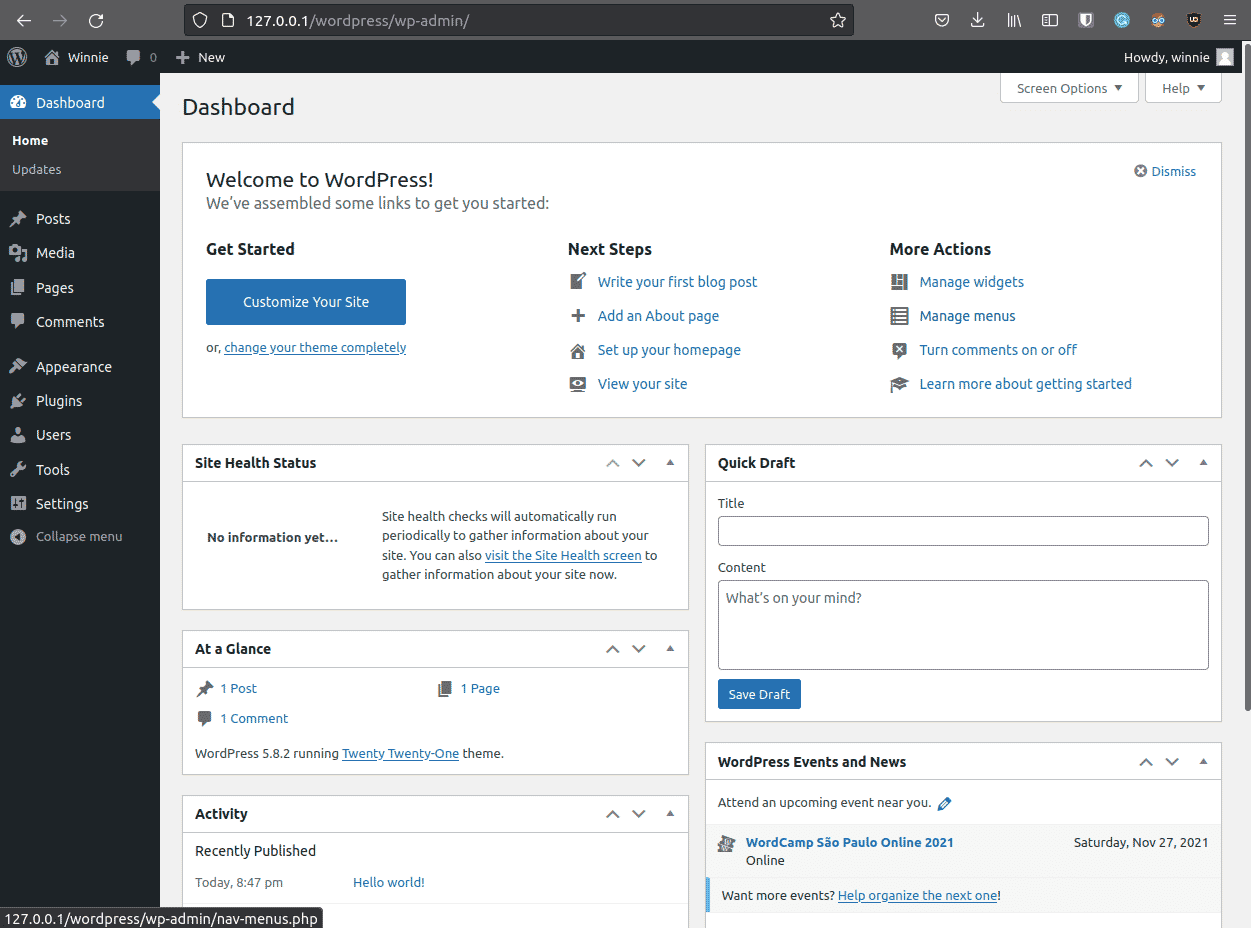Open Firefox downloads arrow icon

click(978, 20)
